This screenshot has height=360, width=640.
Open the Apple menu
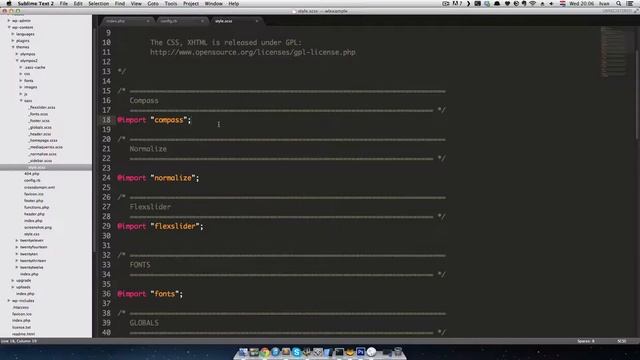coord(9,3)
